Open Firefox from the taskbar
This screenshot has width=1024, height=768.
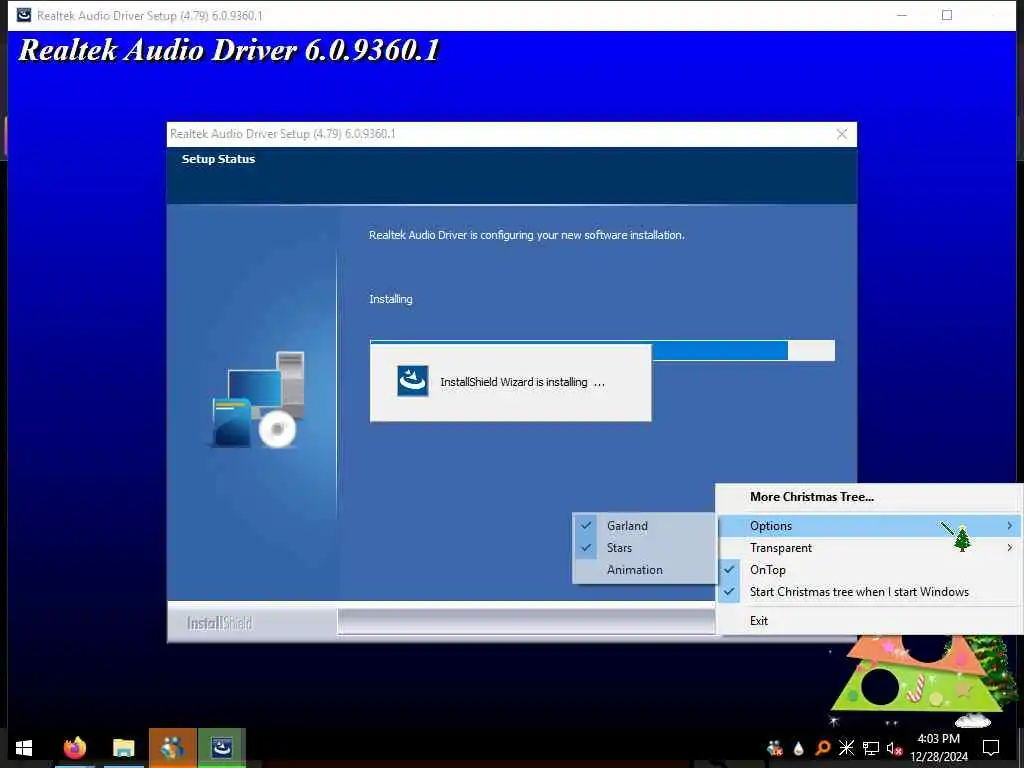tap(75, 748)
